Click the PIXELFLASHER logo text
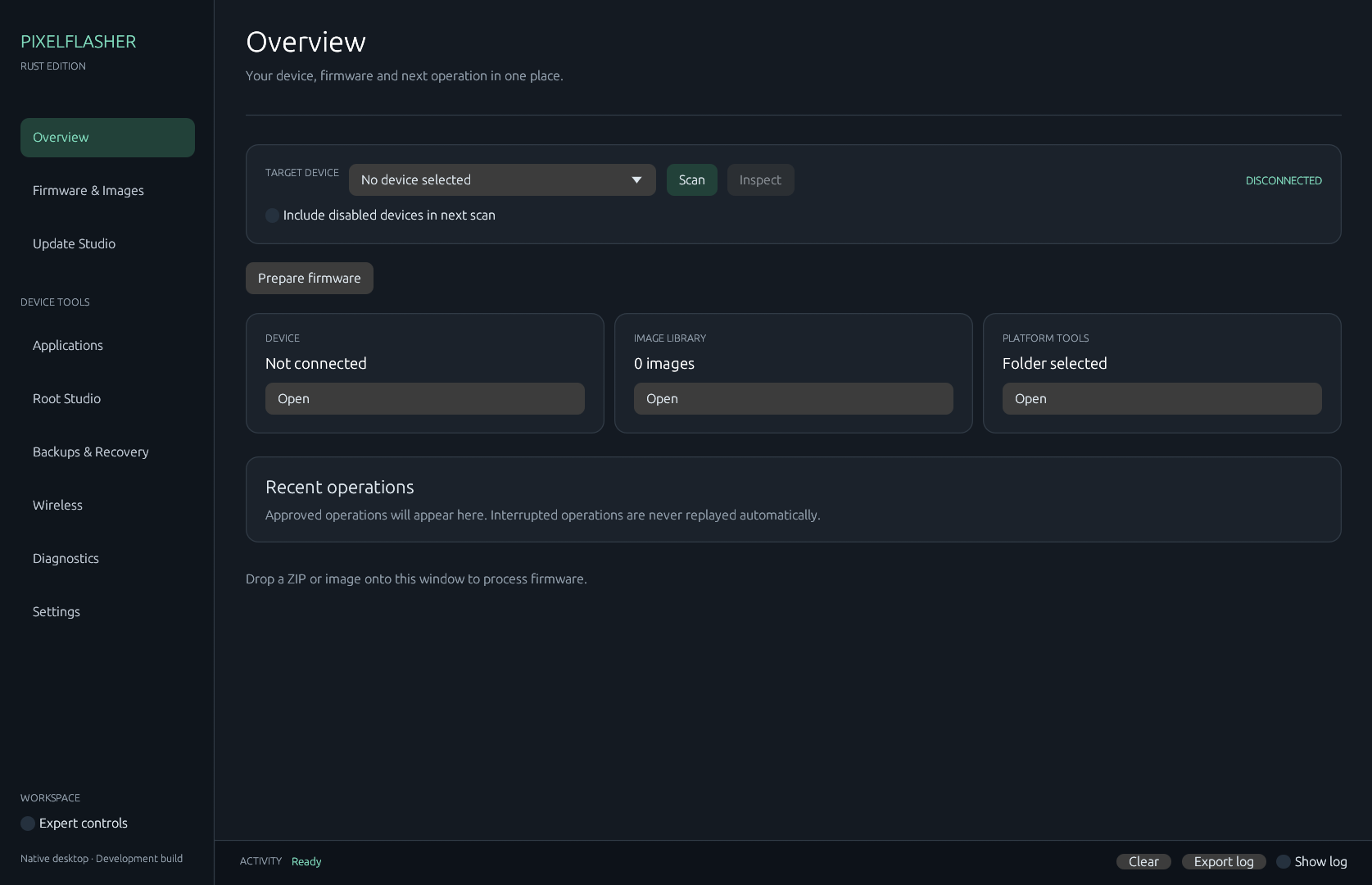Screen dimensions: 1372x885 (79, 42)
